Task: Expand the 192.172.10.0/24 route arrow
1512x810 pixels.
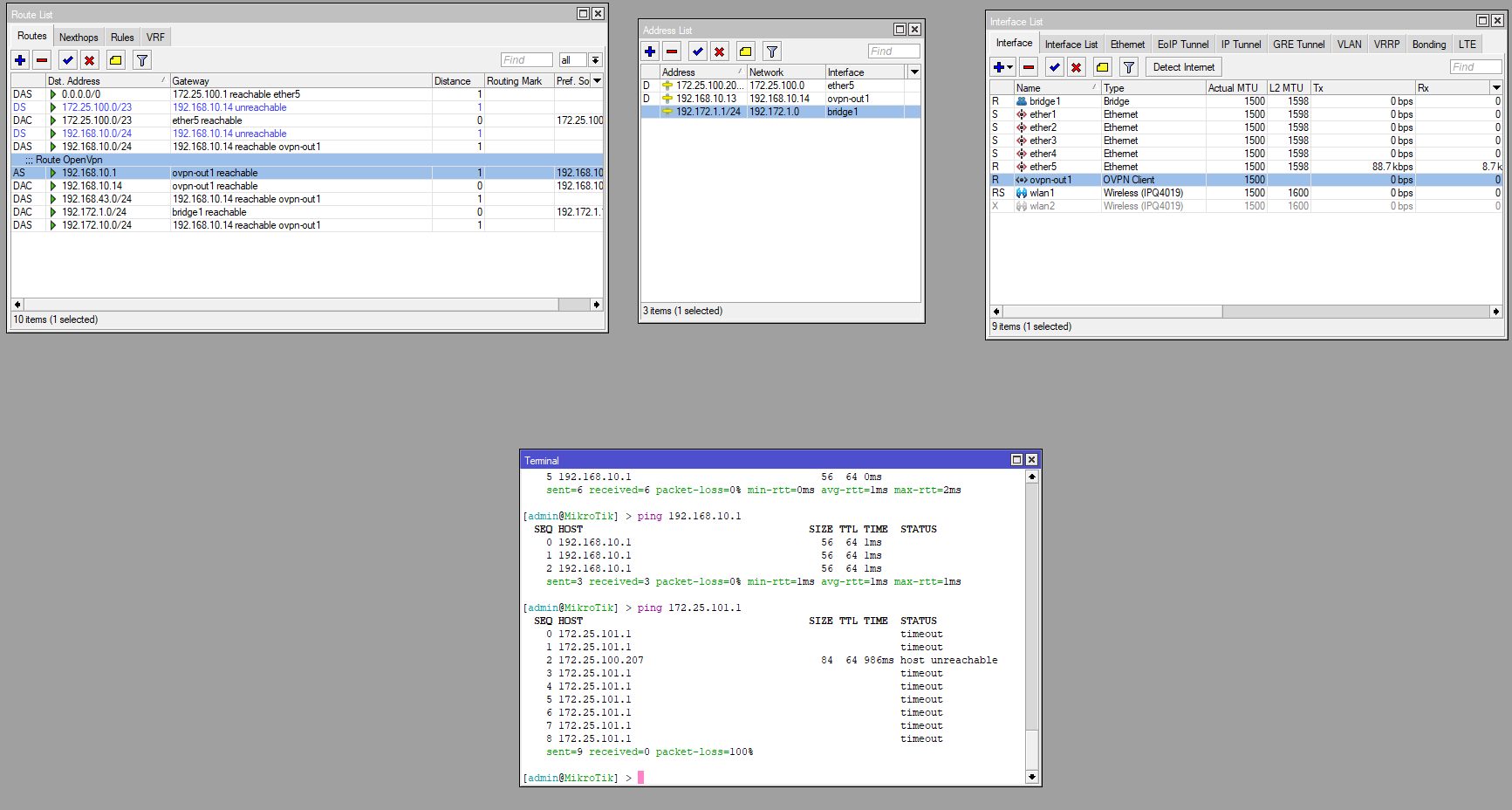Action: 53,225
